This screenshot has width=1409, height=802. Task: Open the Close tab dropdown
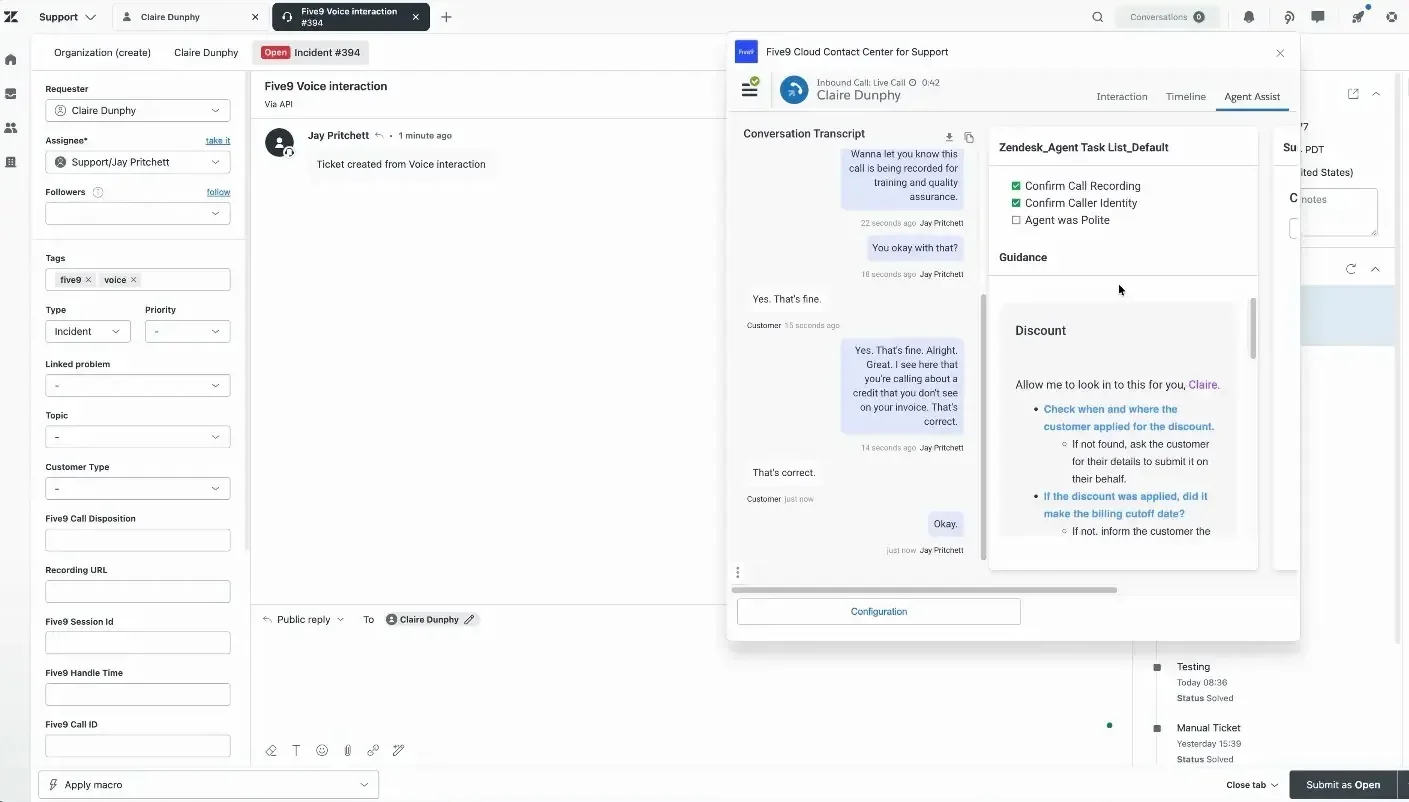click(1252, 785)
